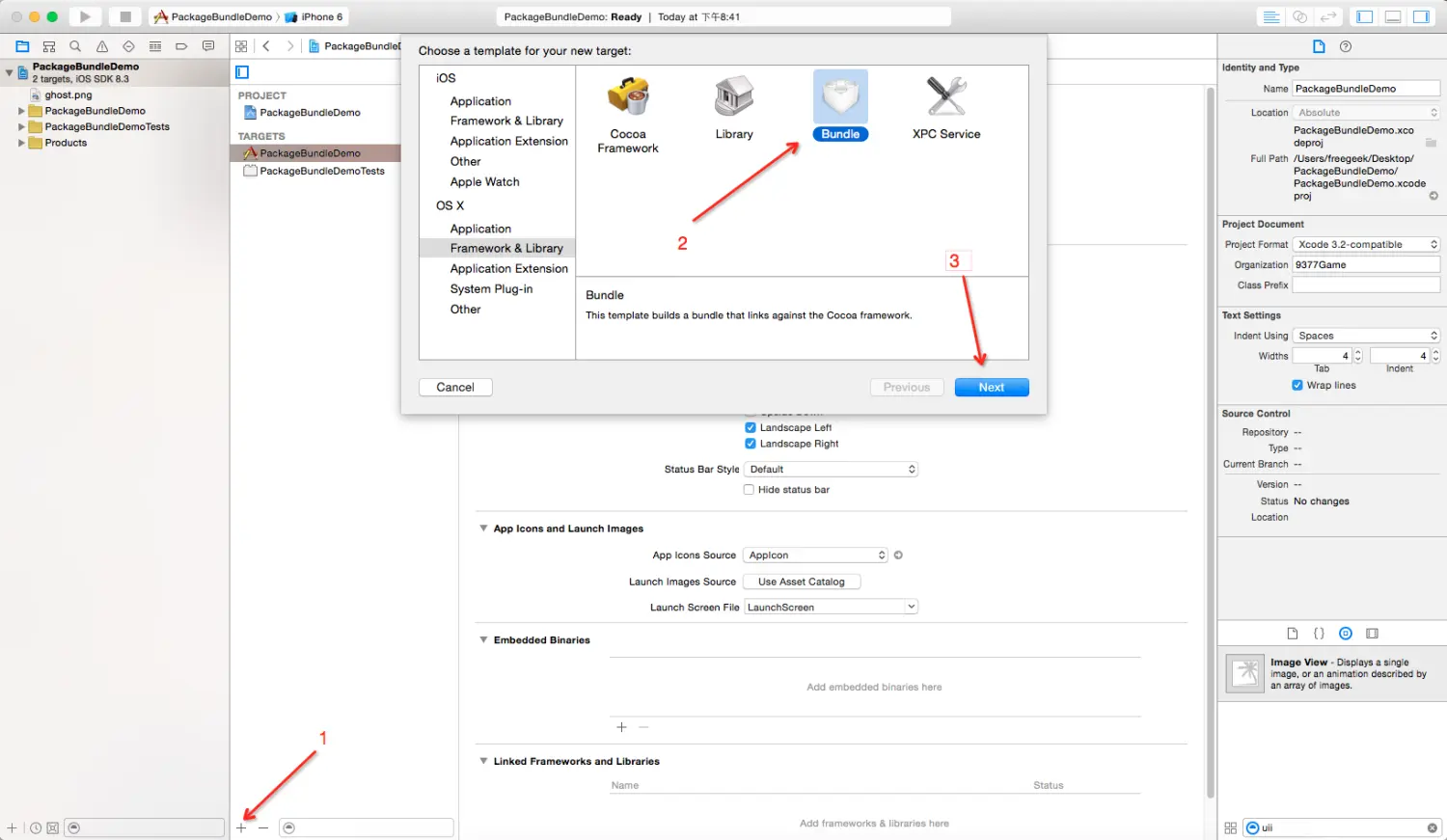Expand the PackageBundleDemoTests folder
Screen dimensions: 1447x840
click(x=21, y=126)
